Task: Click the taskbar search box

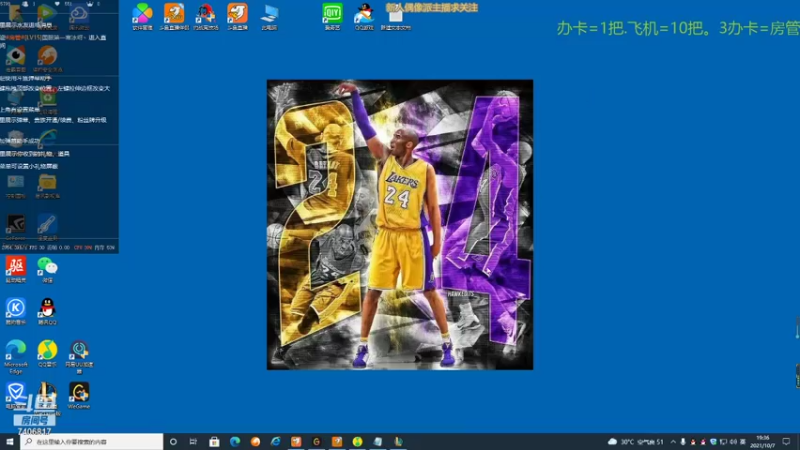Action: point(92,442)
